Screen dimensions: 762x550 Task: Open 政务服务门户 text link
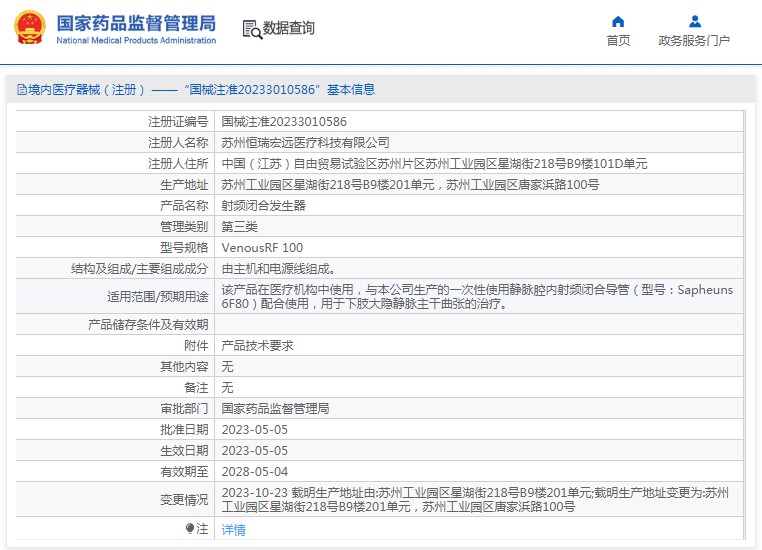(694, 41)
